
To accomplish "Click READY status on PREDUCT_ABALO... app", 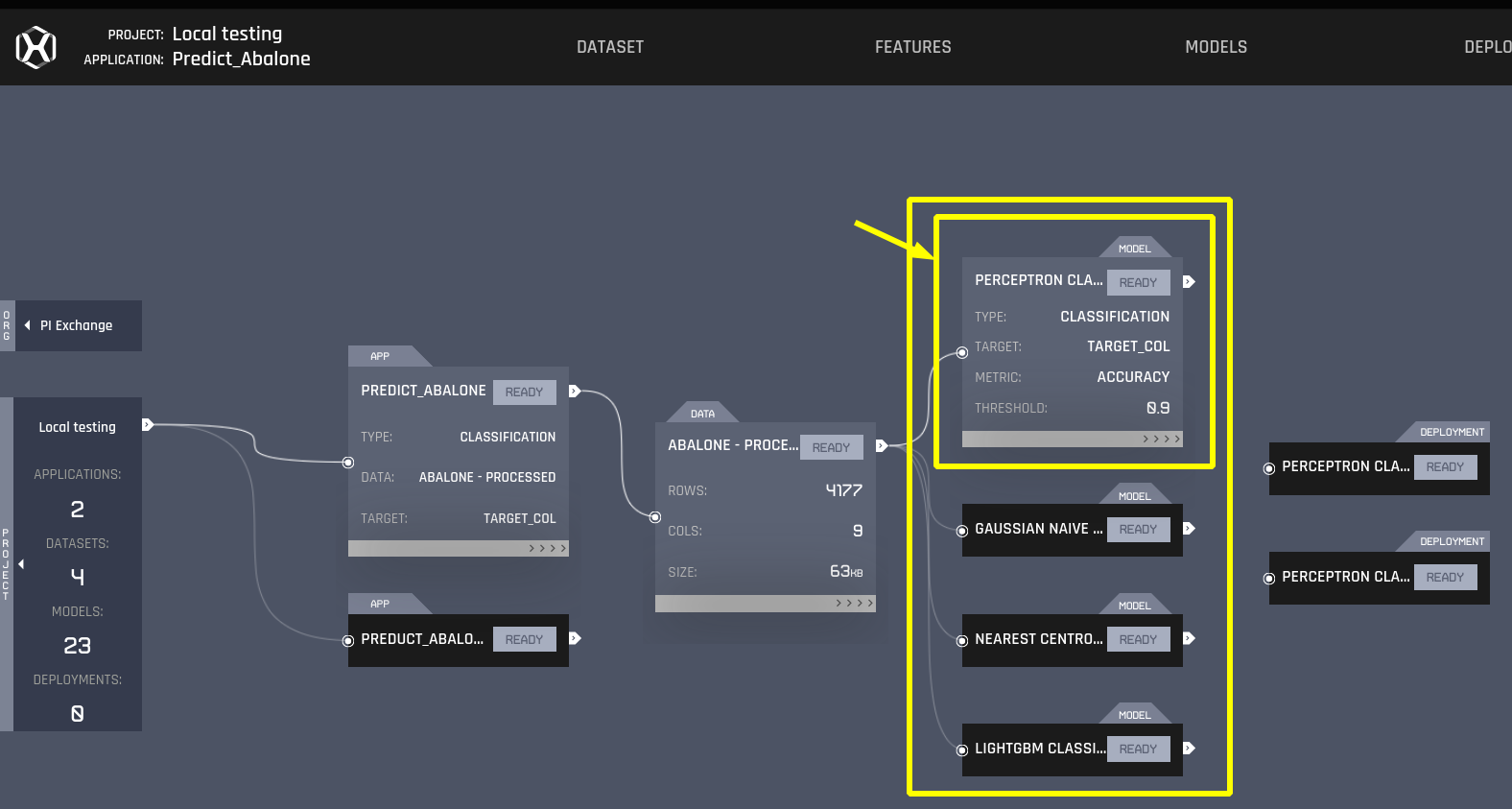I will click(x=524, y=639).
